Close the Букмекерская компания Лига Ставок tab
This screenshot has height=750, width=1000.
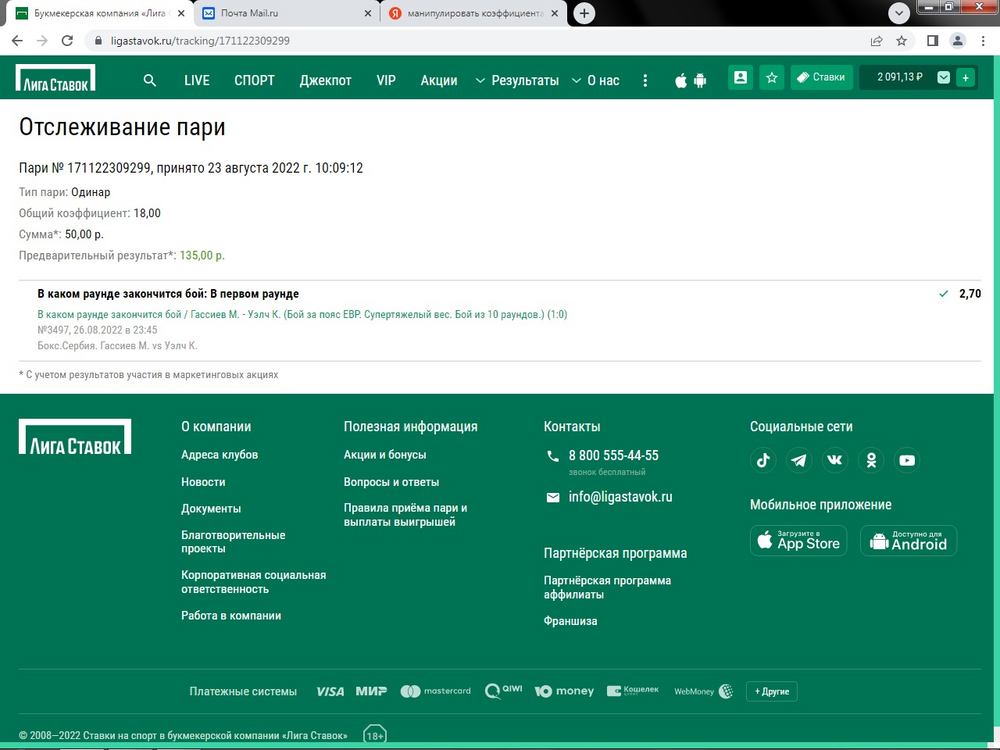[181, 13]
